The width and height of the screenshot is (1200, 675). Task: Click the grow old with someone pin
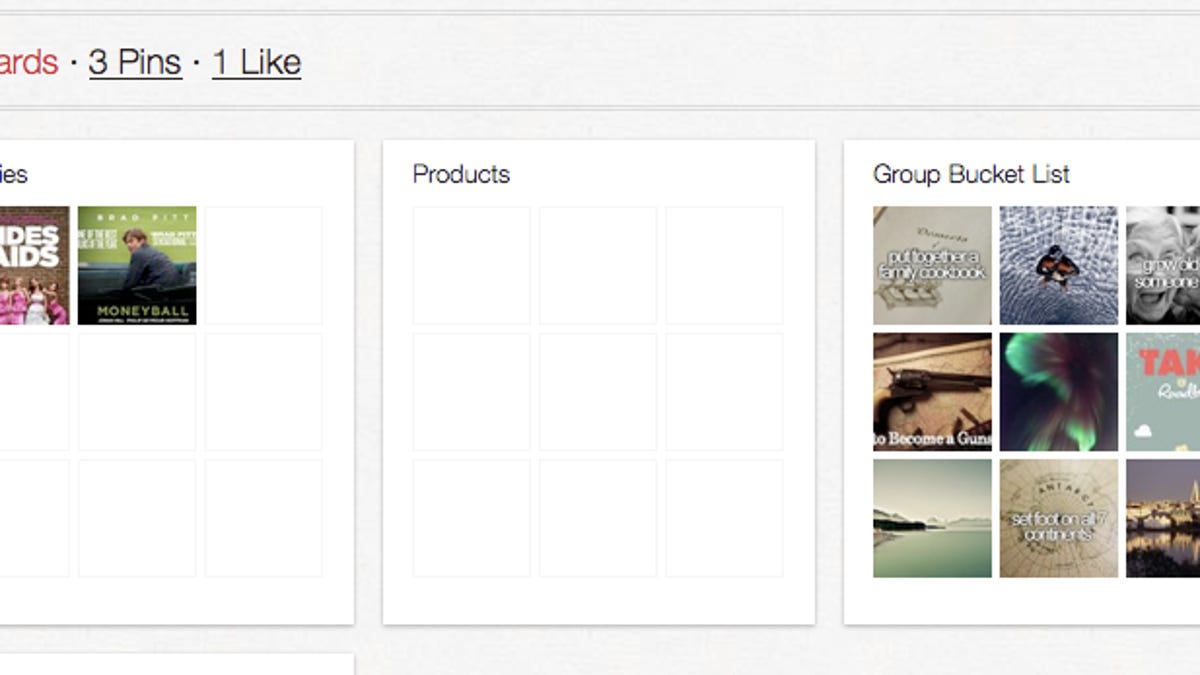[x=1164, y=266]
